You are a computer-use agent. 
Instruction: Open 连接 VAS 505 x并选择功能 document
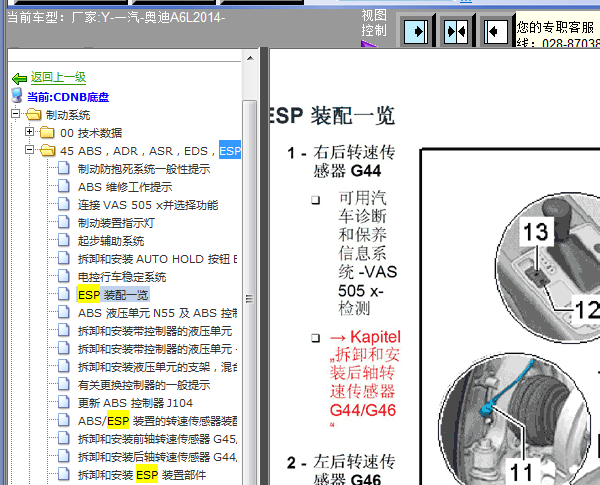148,205
